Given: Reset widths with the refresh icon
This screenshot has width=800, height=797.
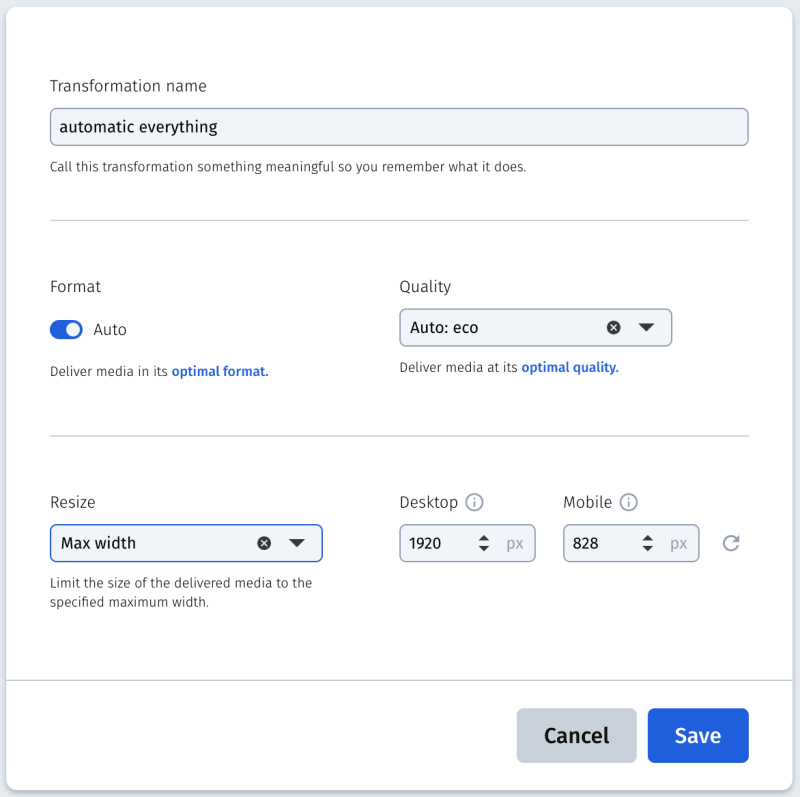Looking at the screenshot, I should click(731, 543).
